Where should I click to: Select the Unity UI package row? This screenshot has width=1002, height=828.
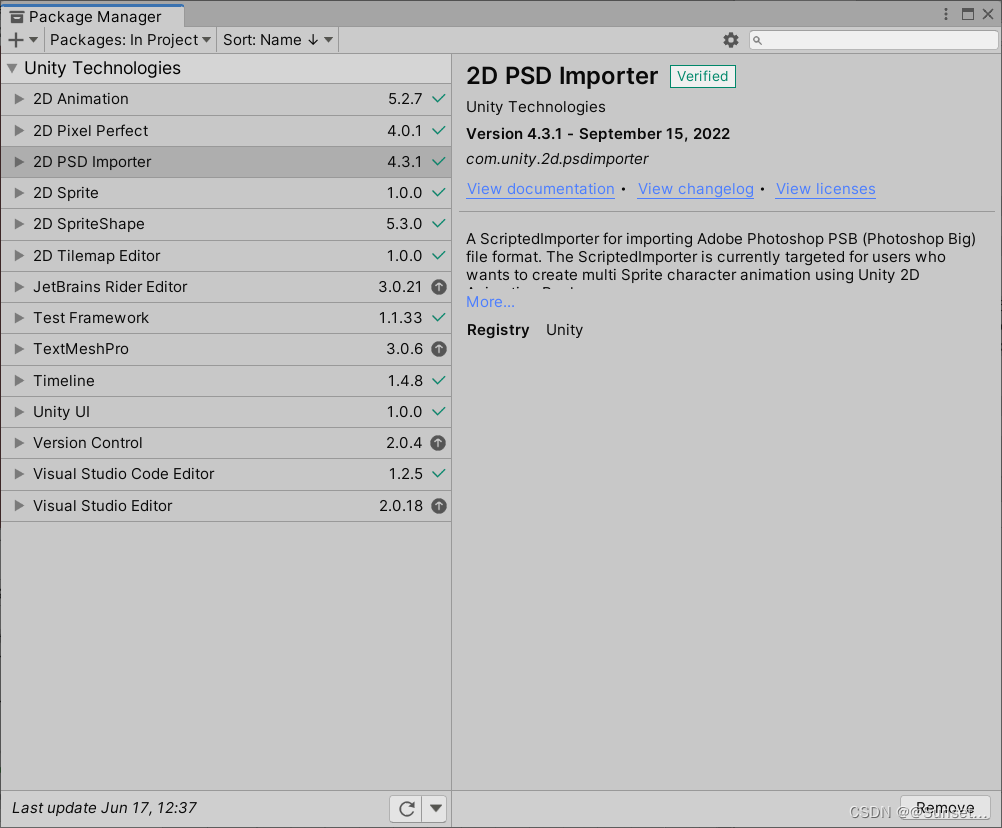[x=226, y=411]
